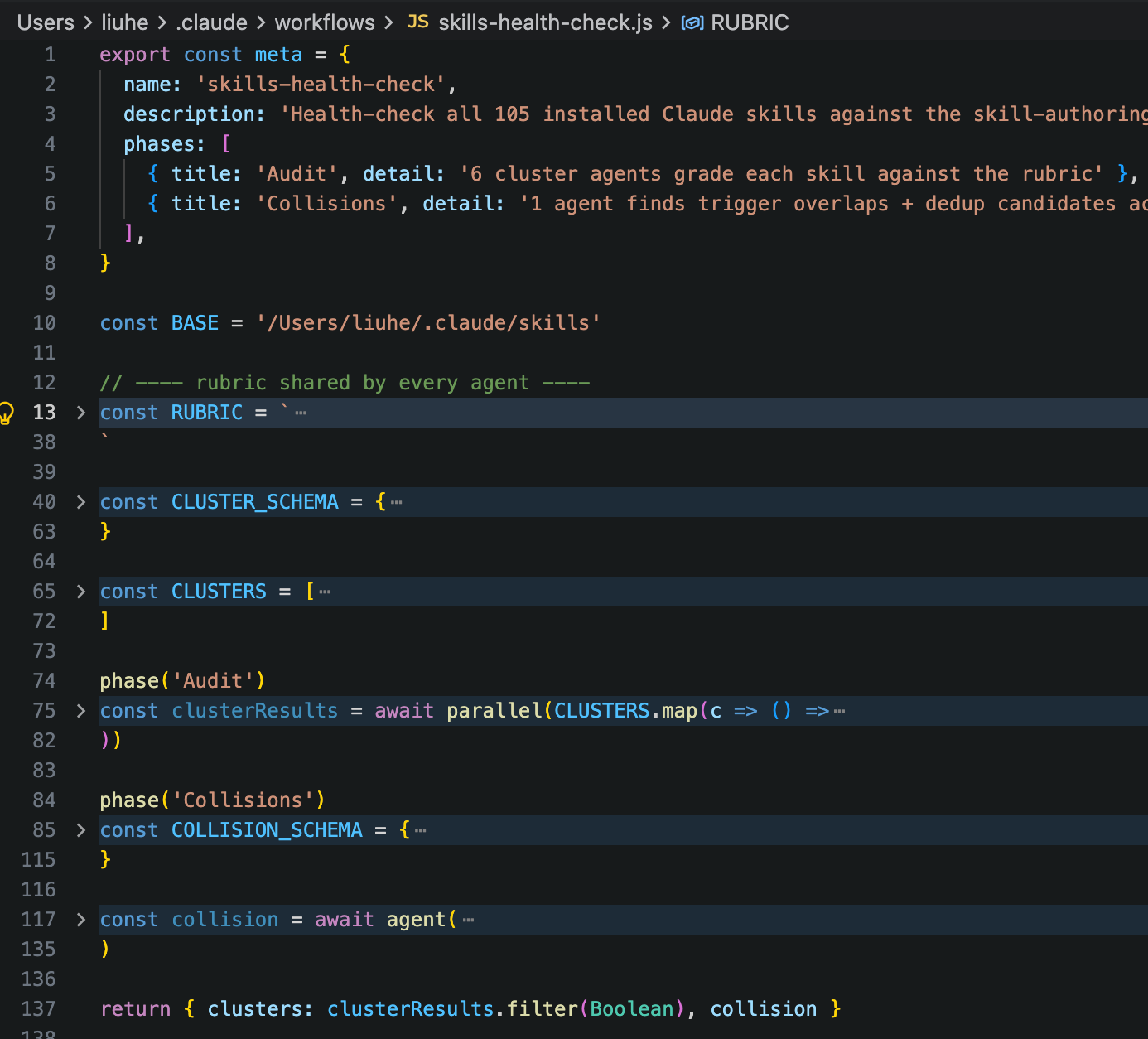
Task: Click the lightbulb code action icon
Action: pos(7,413)
